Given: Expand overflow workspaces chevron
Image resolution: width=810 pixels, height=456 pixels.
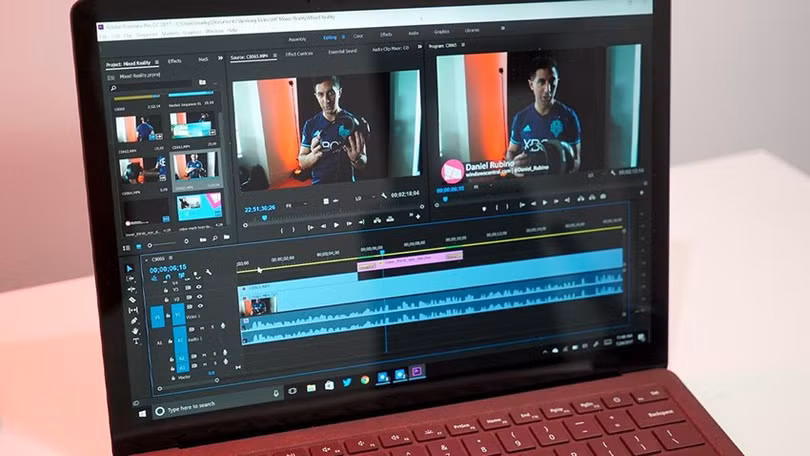Looking at the screenshot, I should (502, 28).
